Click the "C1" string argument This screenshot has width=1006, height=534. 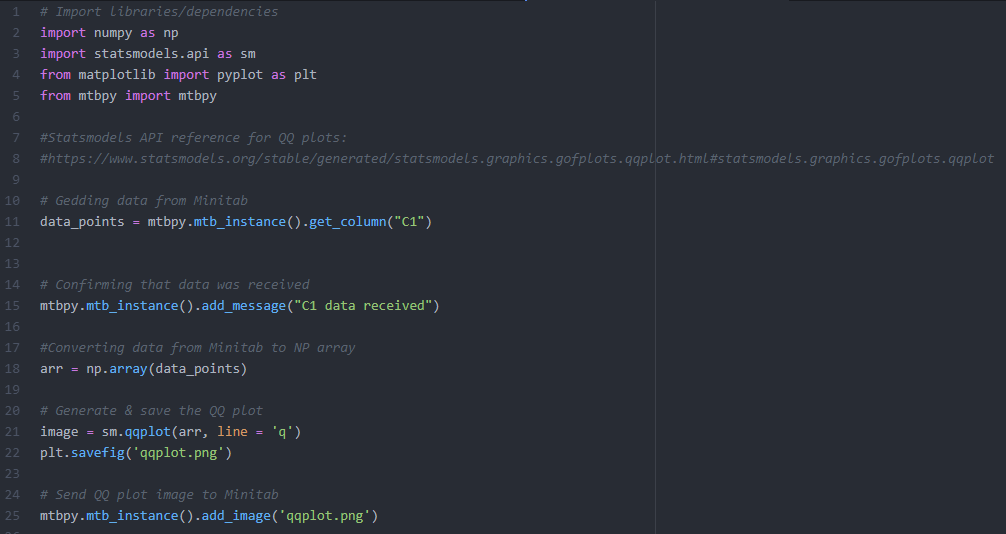pyautogui.click(x=413, y=221)
